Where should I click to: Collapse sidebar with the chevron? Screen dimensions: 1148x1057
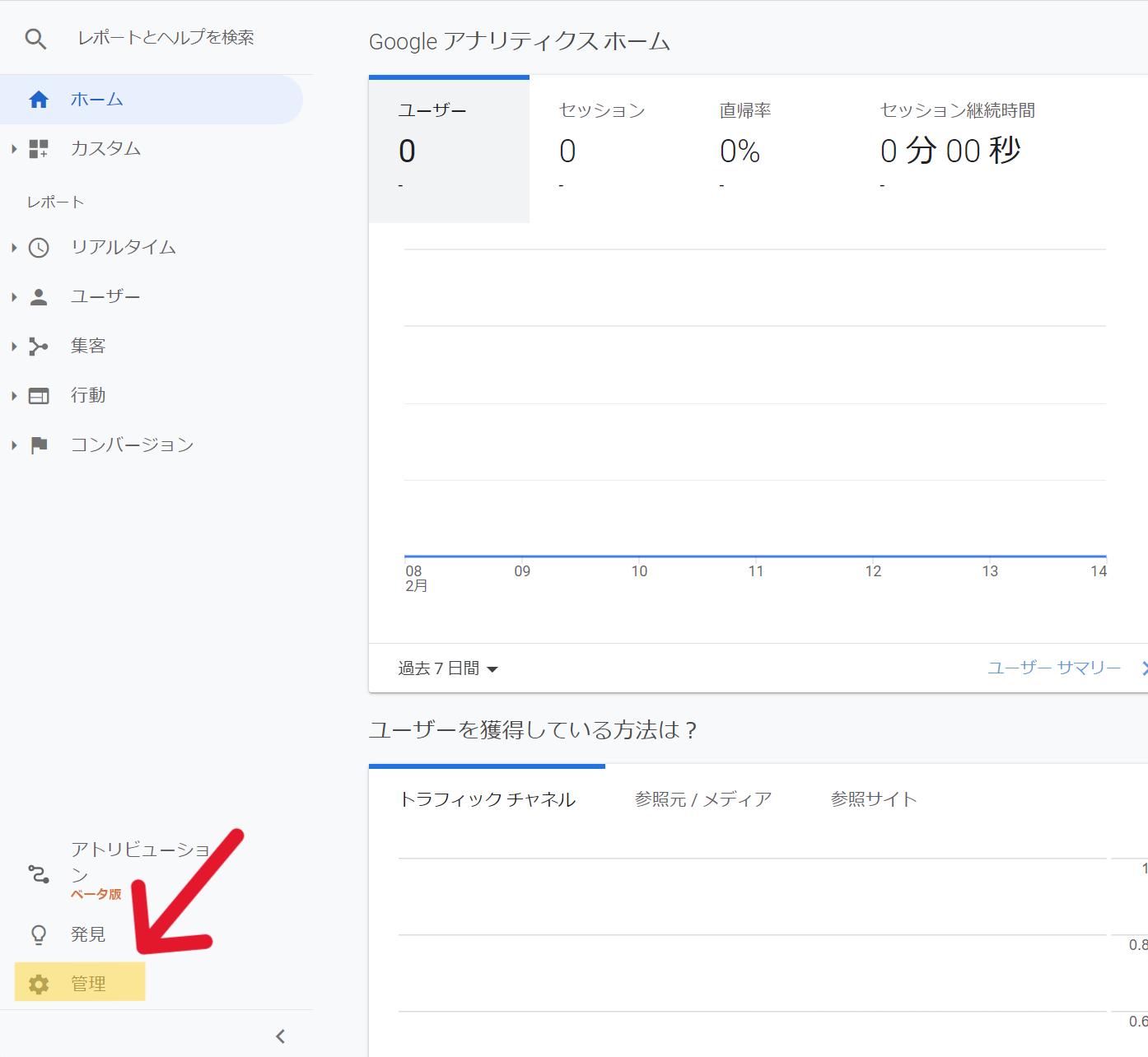click(x=280, y=1036)
